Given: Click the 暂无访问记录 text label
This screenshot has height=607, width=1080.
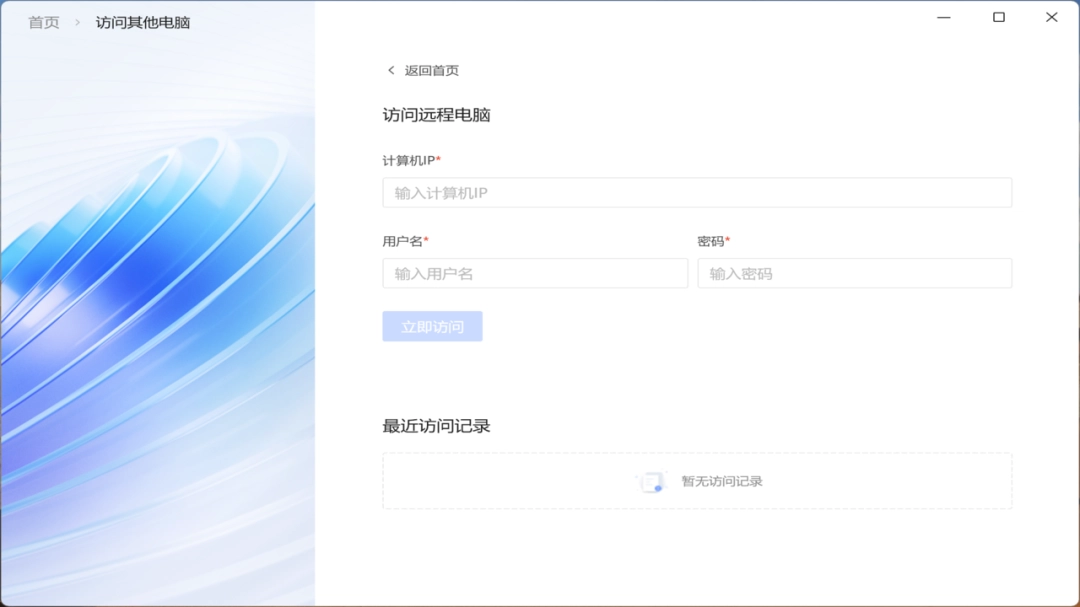Looking at the screenshot, I should click(722, 481).
